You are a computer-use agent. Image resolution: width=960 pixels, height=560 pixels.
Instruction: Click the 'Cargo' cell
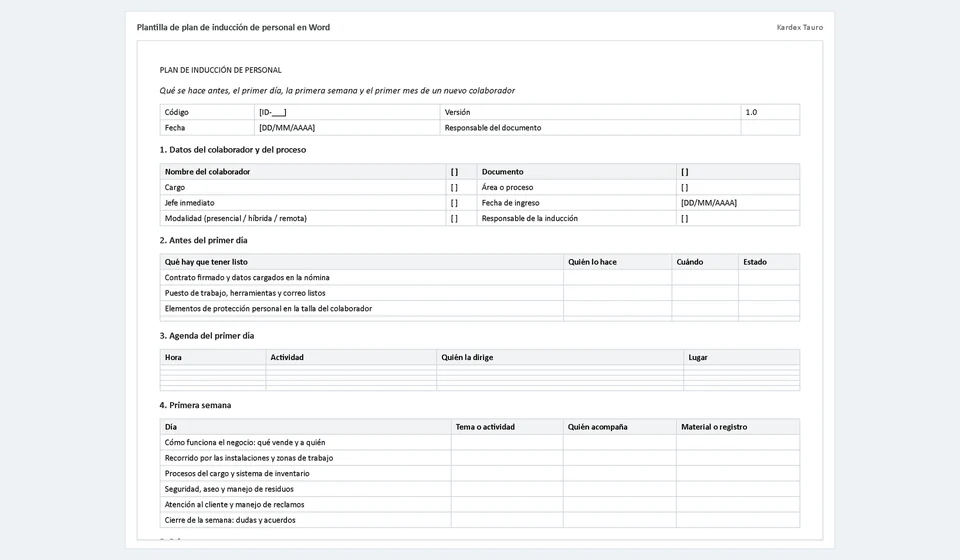tap(303, 187)
